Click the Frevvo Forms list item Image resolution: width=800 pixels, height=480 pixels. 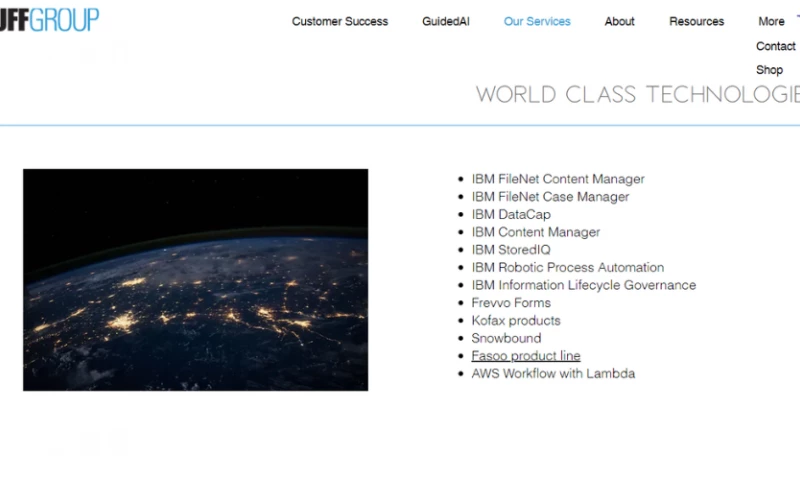click(x=510, y=303)
